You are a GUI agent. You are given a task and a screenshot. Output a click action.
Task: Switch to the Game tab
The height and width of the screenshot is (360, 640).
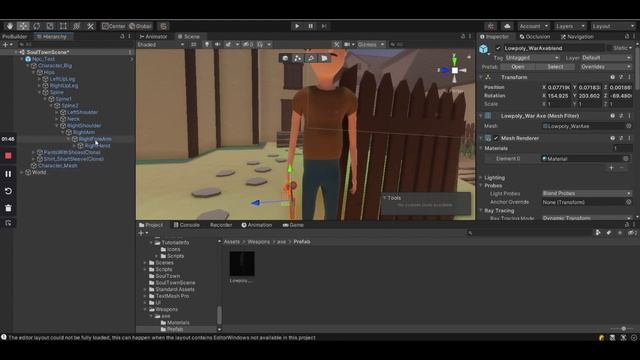point(293,225)
